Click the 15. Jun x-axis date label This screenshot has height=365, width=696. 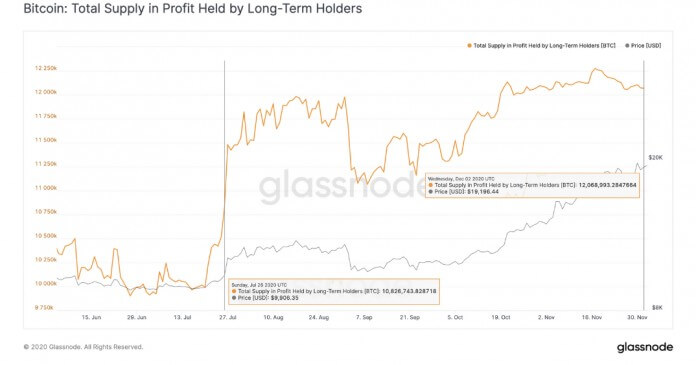91,317
